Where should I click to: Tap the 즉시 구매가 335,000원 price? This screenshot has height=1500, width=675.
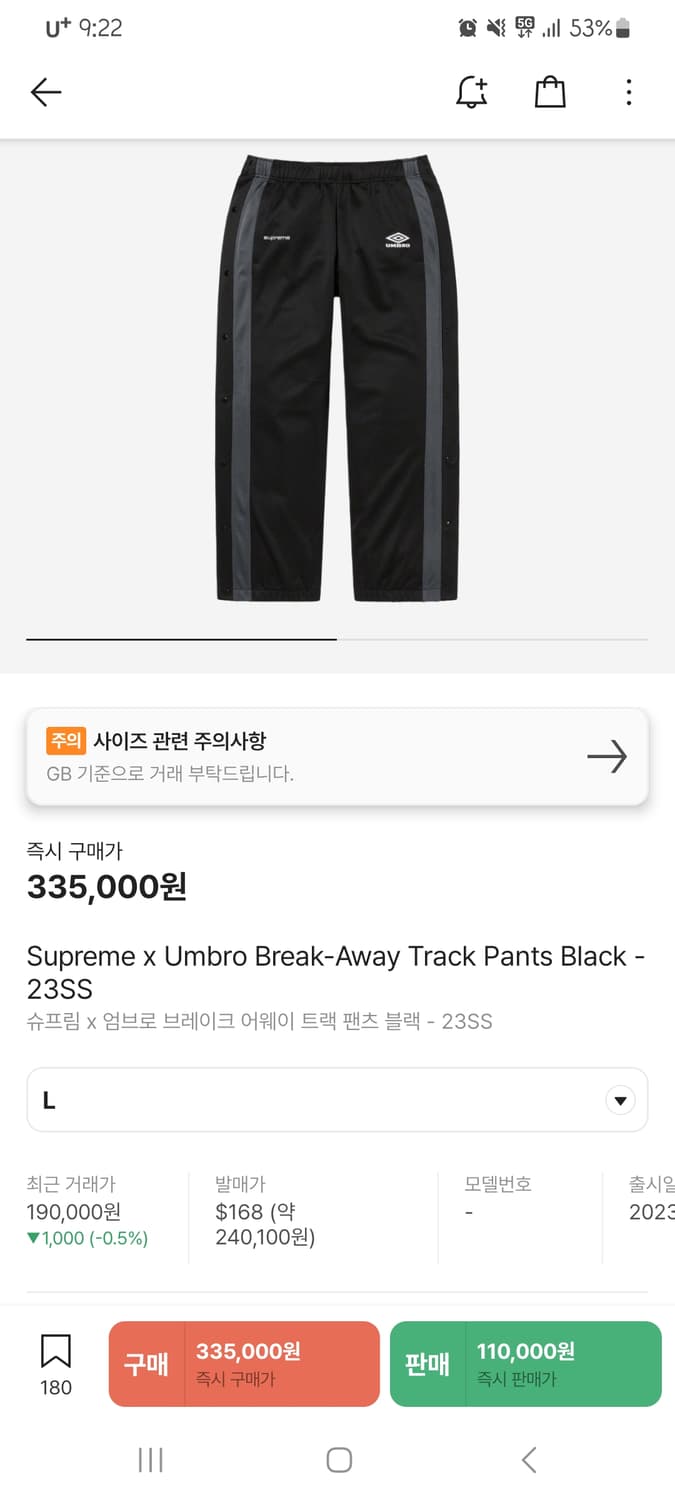[x=107, y=886]
